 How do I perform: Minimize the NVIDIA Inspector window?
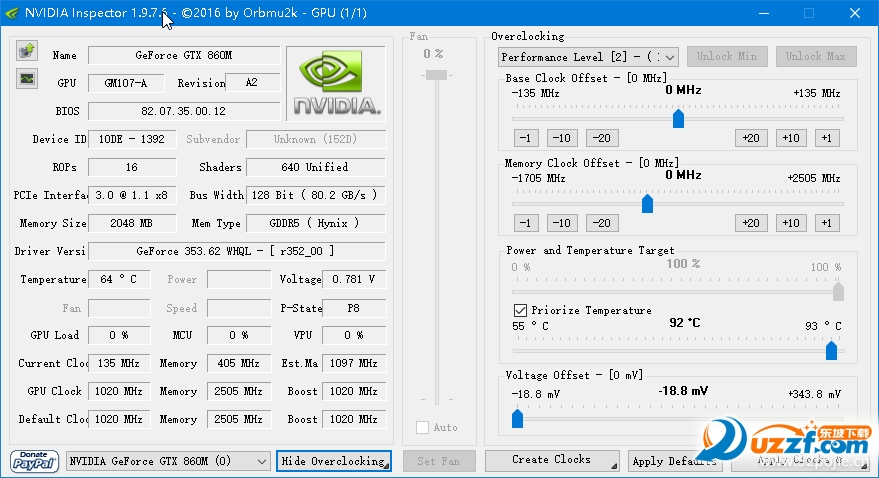(x=764, y=13)
